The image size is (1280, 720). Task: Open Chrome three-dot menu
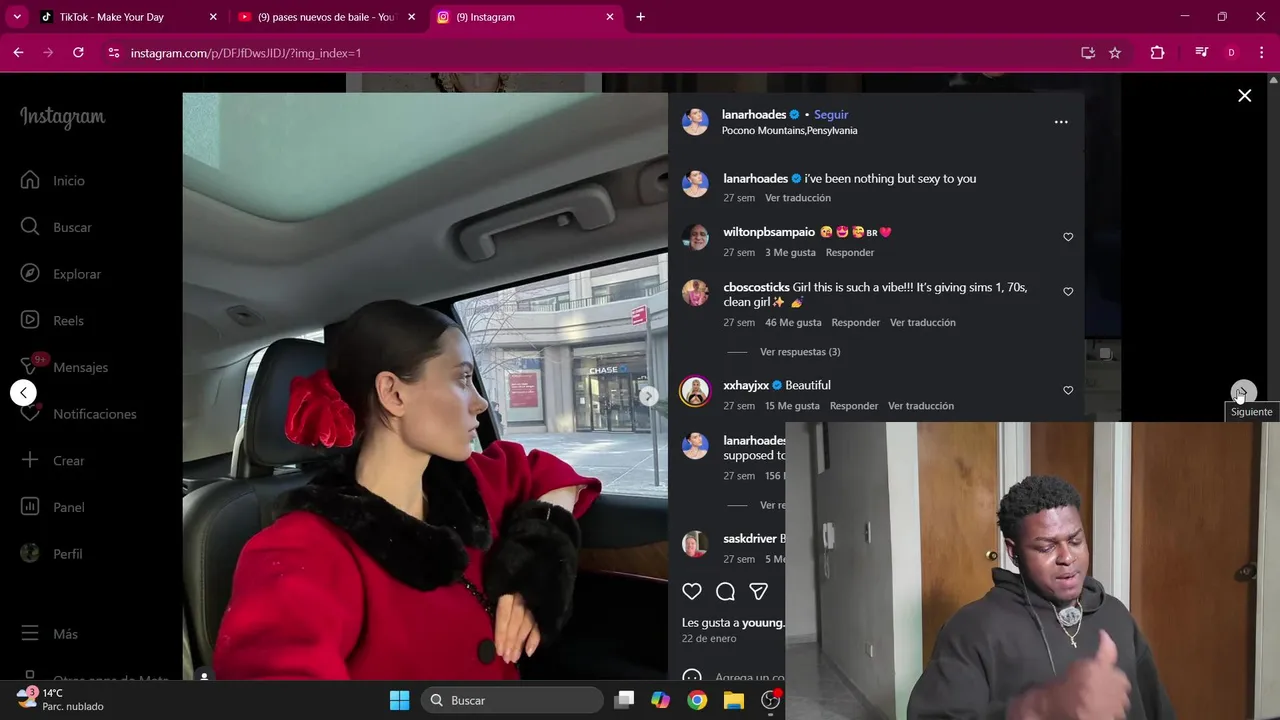point(1260,53)
